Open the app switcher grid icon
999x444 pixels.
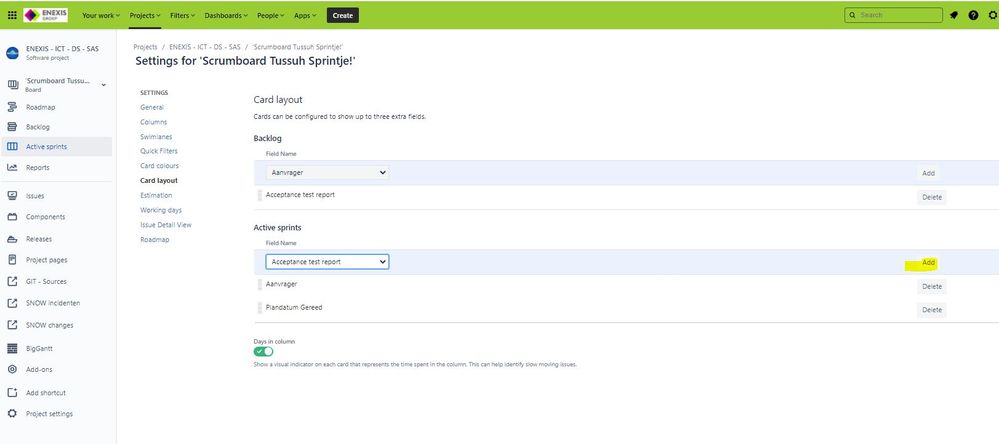click(x=12, y=15)
